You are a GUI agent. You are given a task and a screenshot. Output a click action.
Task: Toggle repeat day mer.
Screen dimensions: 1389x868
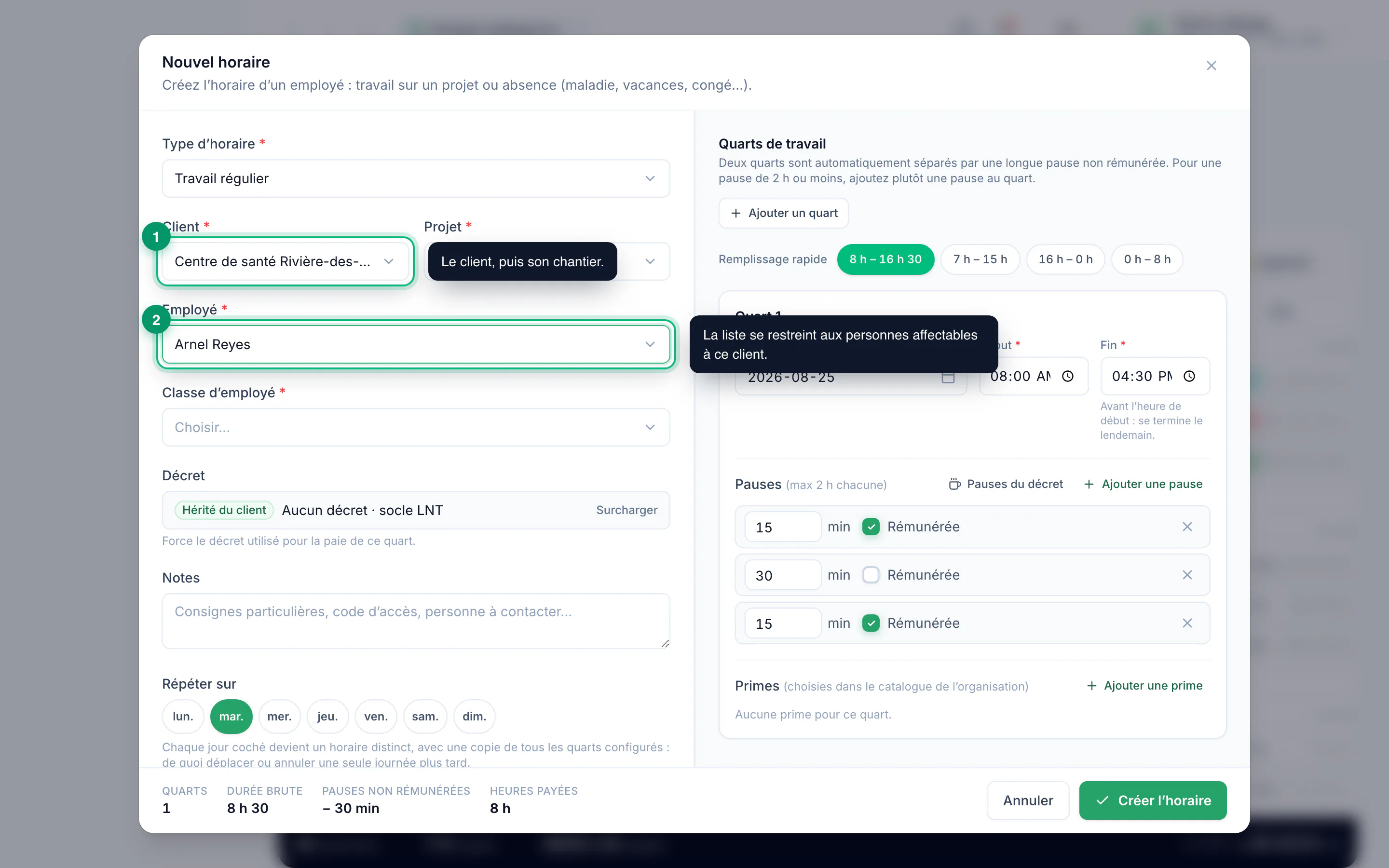point(280,717)
